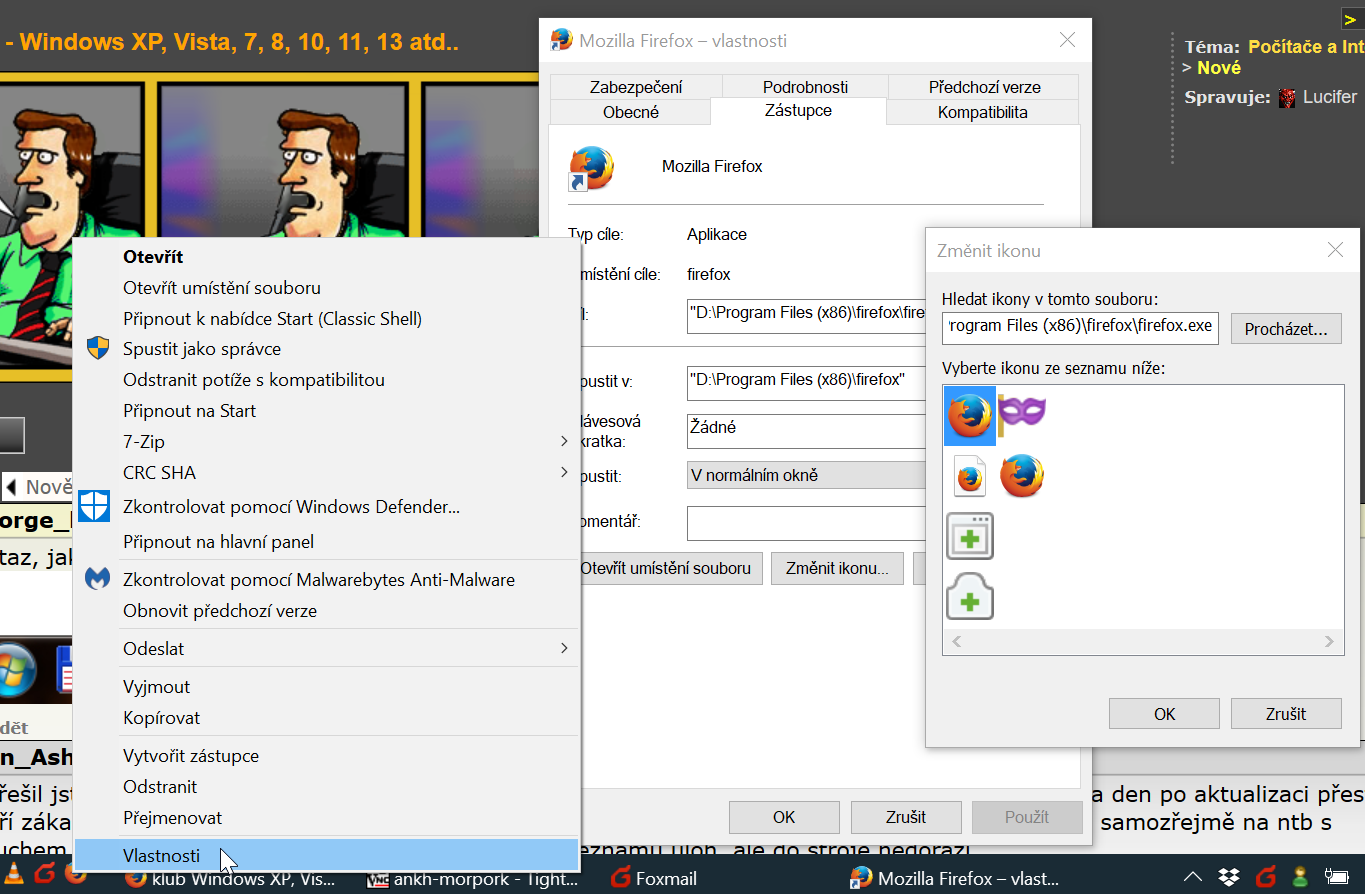Switch to klub Windows XP Firefox taskbar button
The image size is (1365, 894).
pos(230,878)
